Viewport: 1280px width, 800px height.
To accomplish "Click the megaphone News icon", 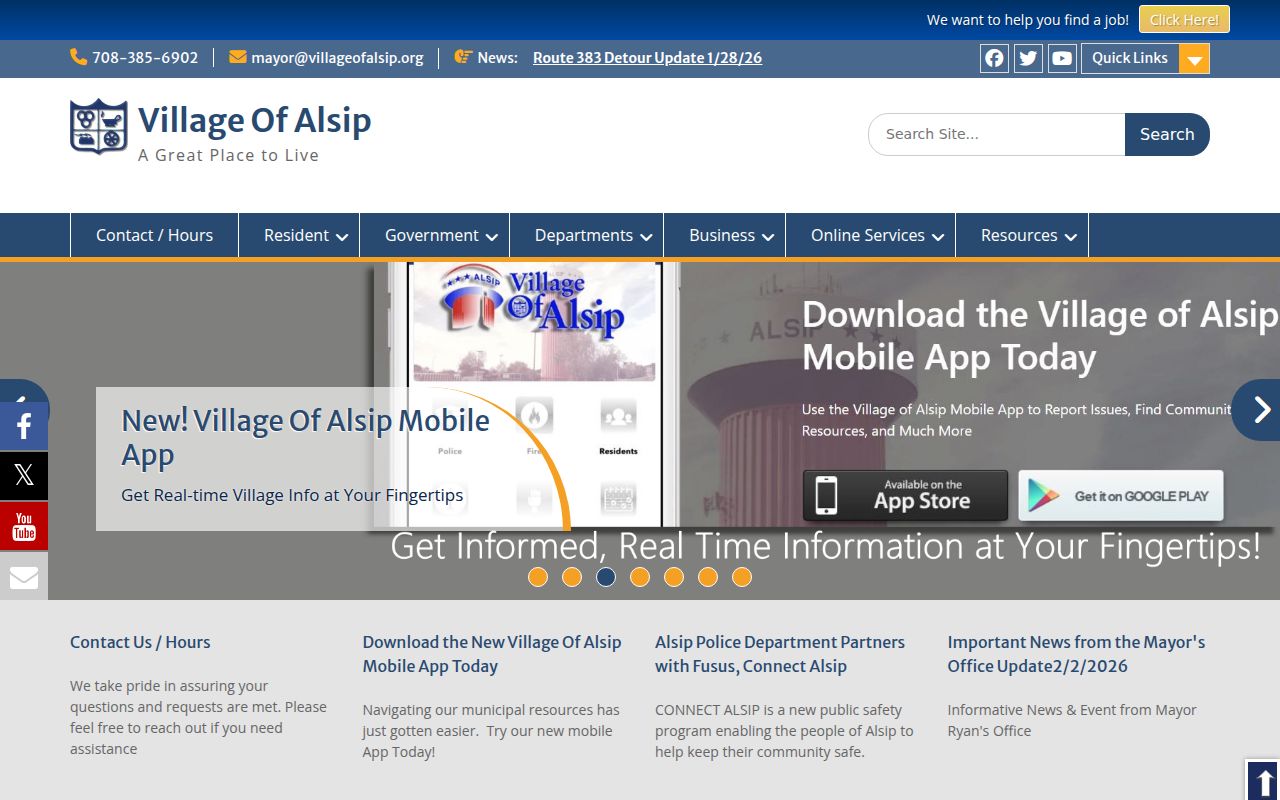I will (x=463, y=57).
